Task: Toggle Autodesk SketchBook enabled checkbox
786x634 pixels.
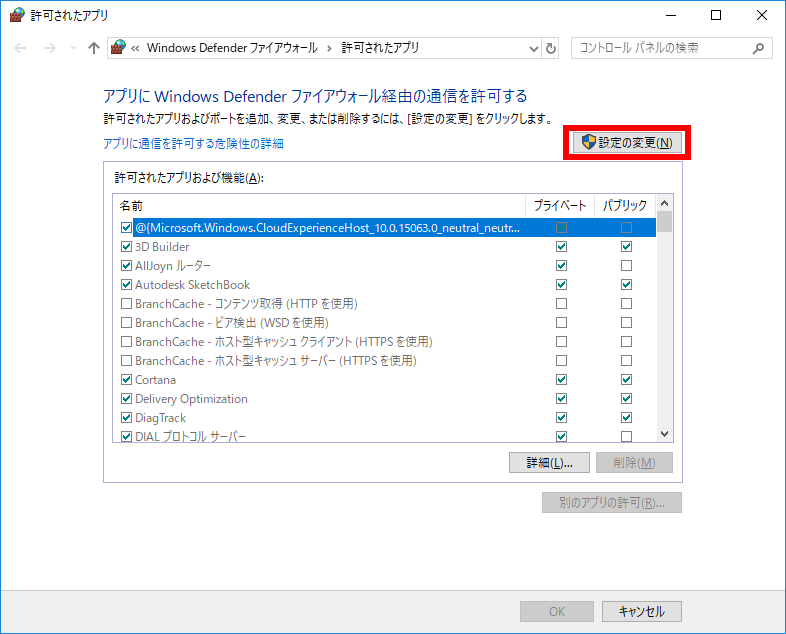Action: (x=126, y=285)
